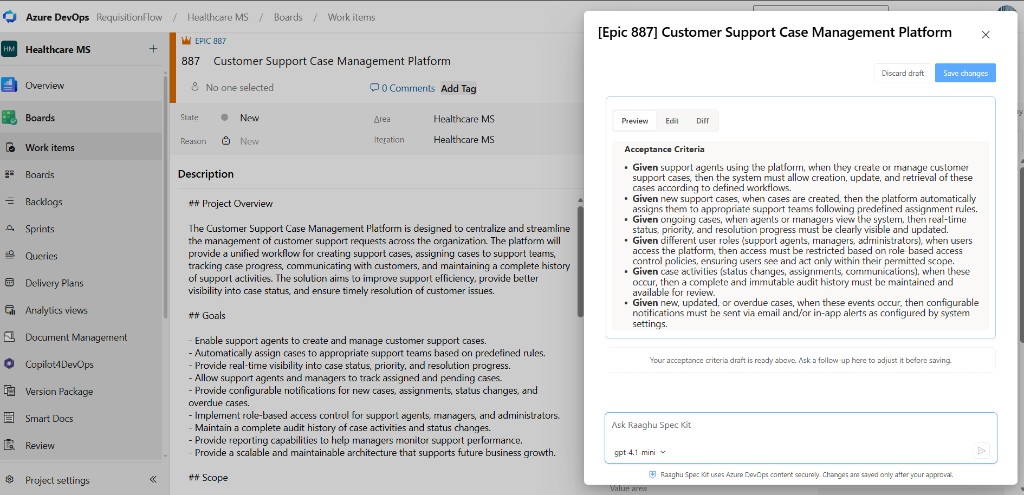Collapse the sidebar with double chevron
1024x495 pixels.
(x=153, y=479)
